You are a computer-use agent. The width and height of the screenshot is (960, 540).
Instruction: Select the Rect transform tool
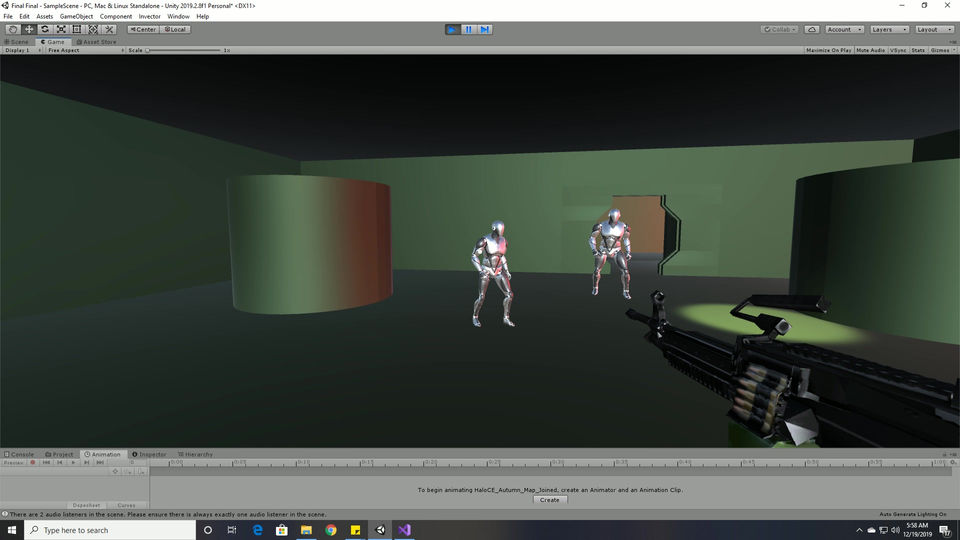pos(77,29)
